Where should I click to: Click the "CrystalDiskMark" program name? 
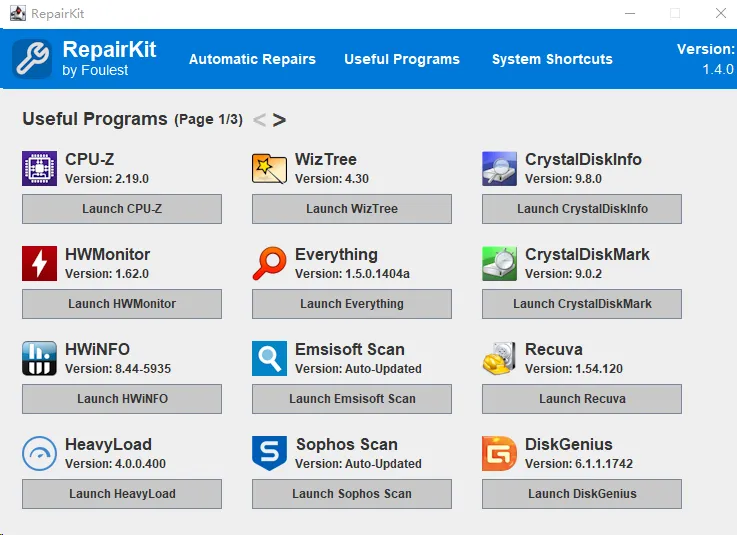[x=587, y=254]
